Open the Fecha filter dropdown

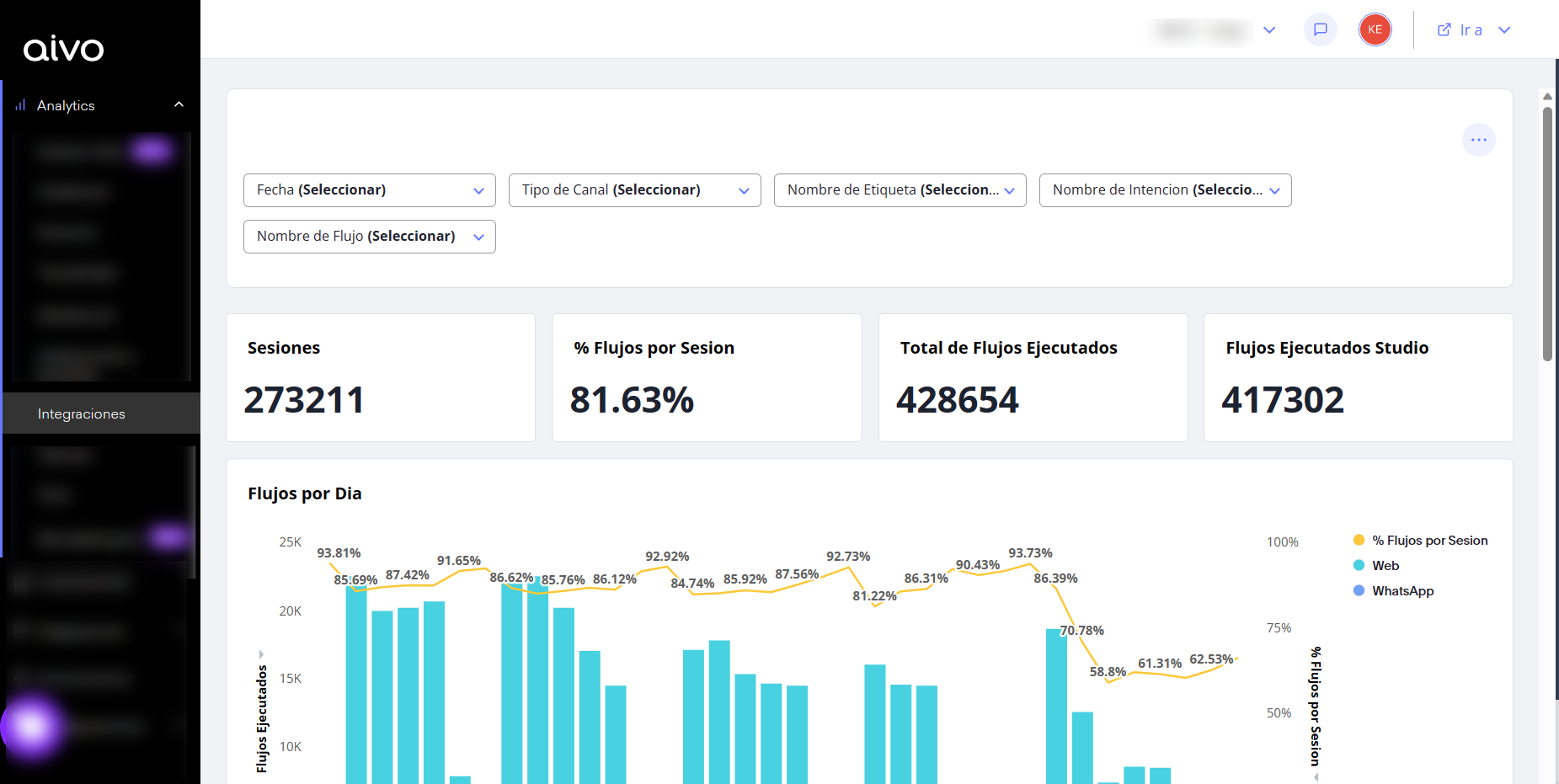(369, 190)
